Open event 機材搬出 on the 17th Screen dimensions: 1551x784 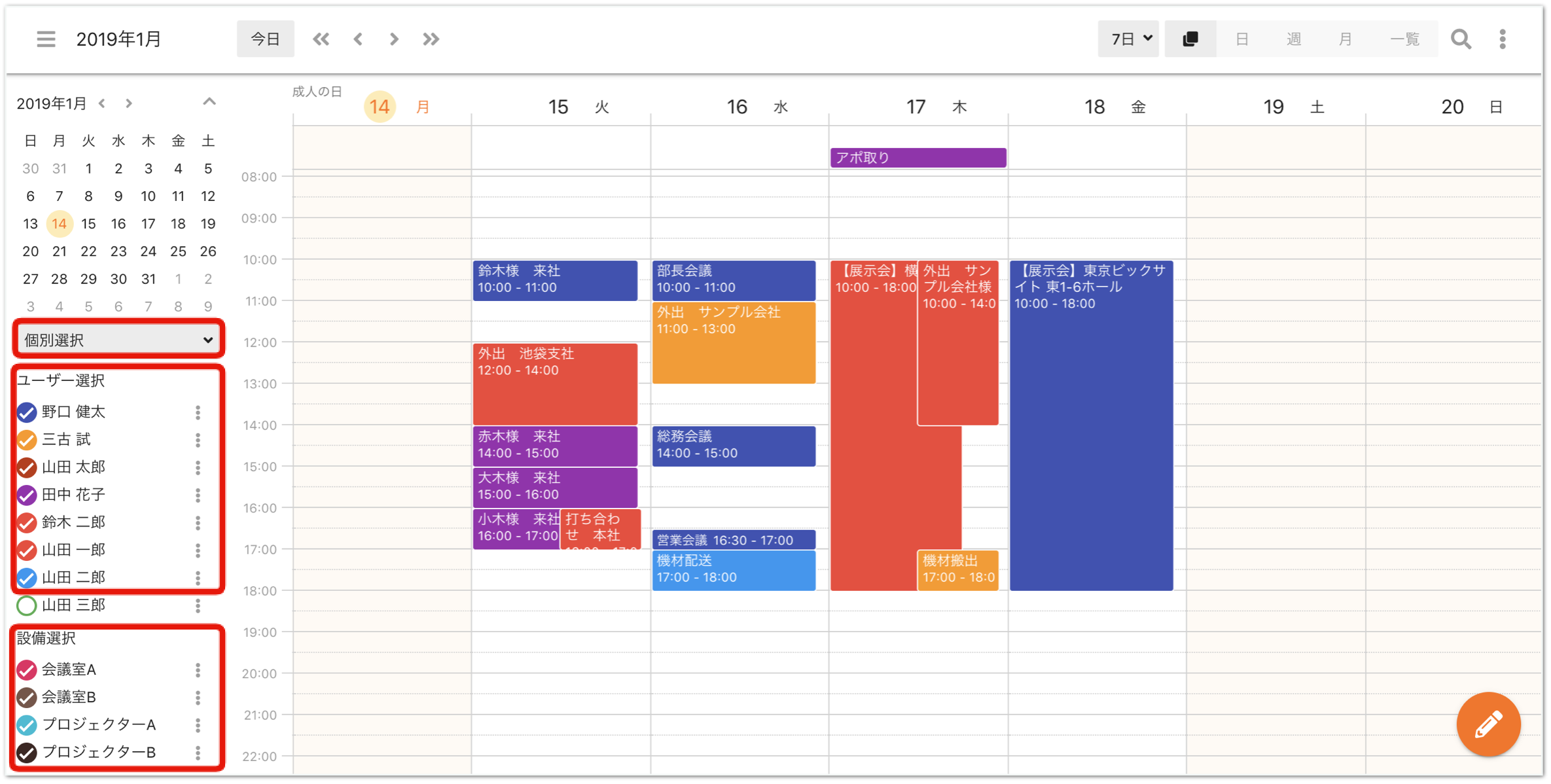pos(958,570)
